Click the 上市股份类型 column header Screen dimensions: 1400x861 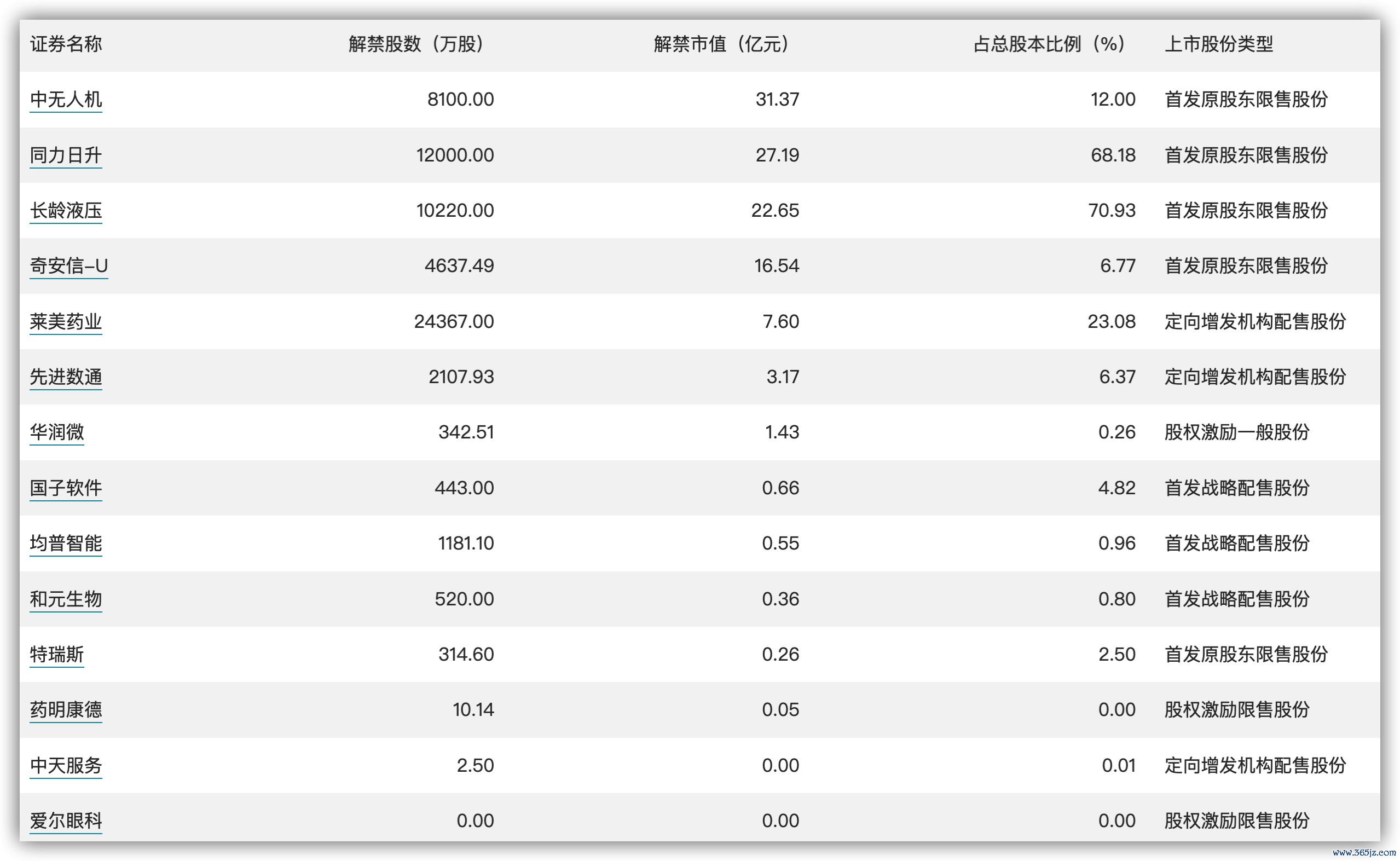1218,44
